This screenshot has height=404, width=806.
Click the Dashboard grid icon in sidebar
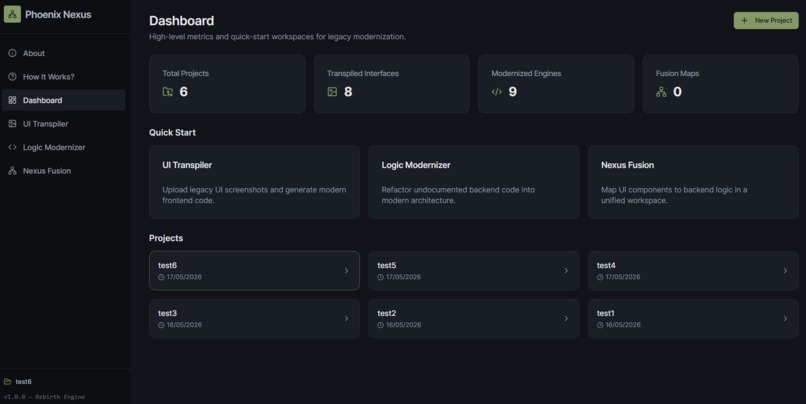[12, 100]
